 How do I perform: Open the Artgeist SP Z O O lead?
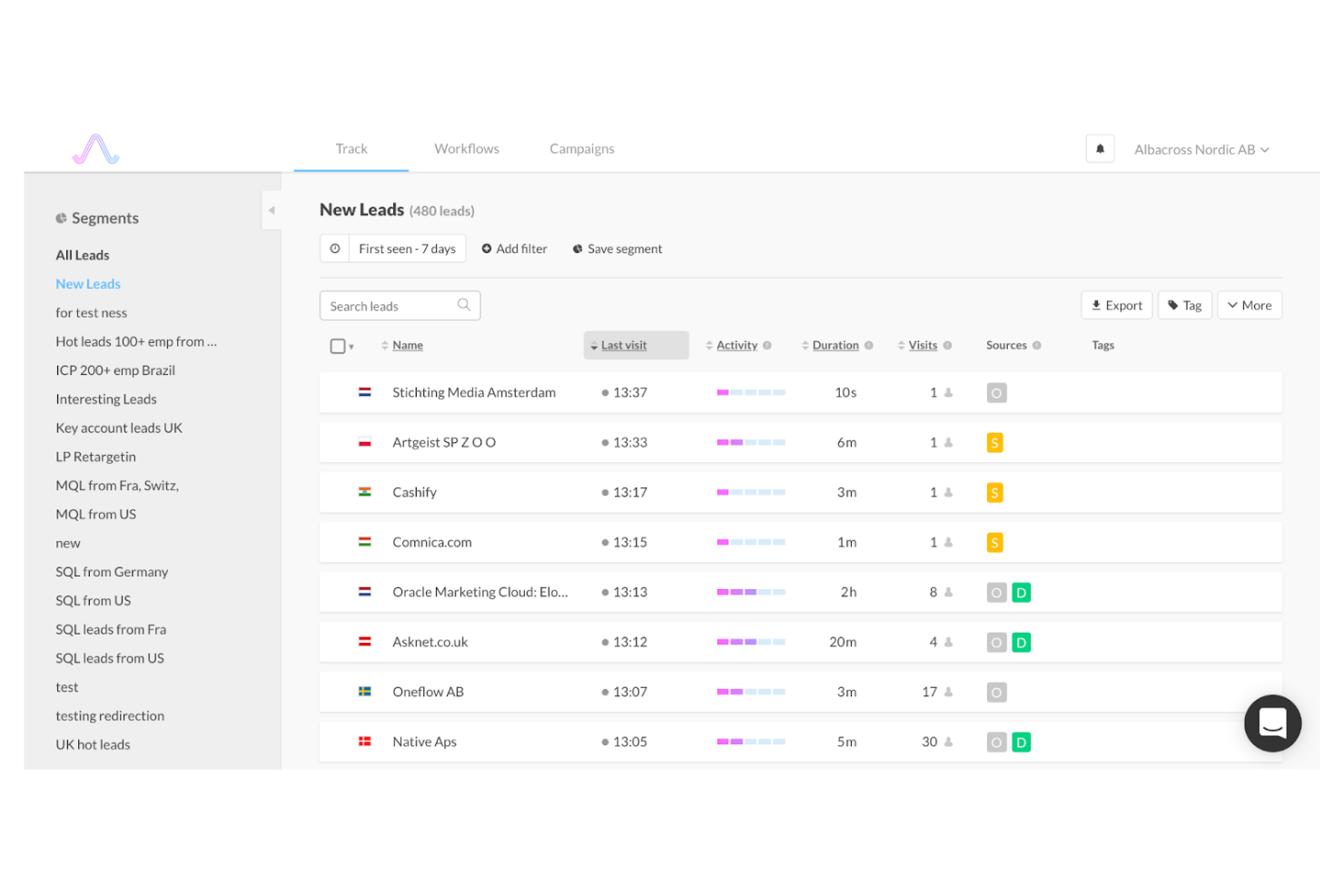click(x=444, y=442)
